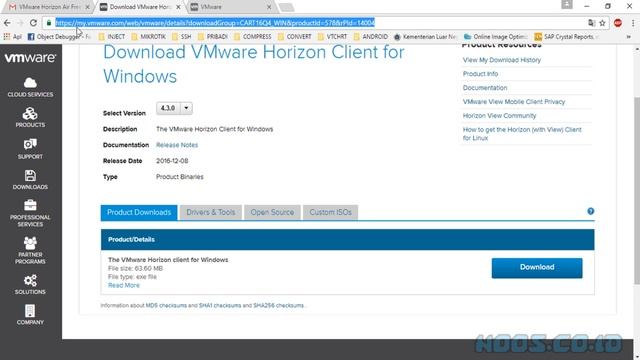Click the red adblock extension icon
This screenshot has width=640, height=360.
click(x=618, y=23)
